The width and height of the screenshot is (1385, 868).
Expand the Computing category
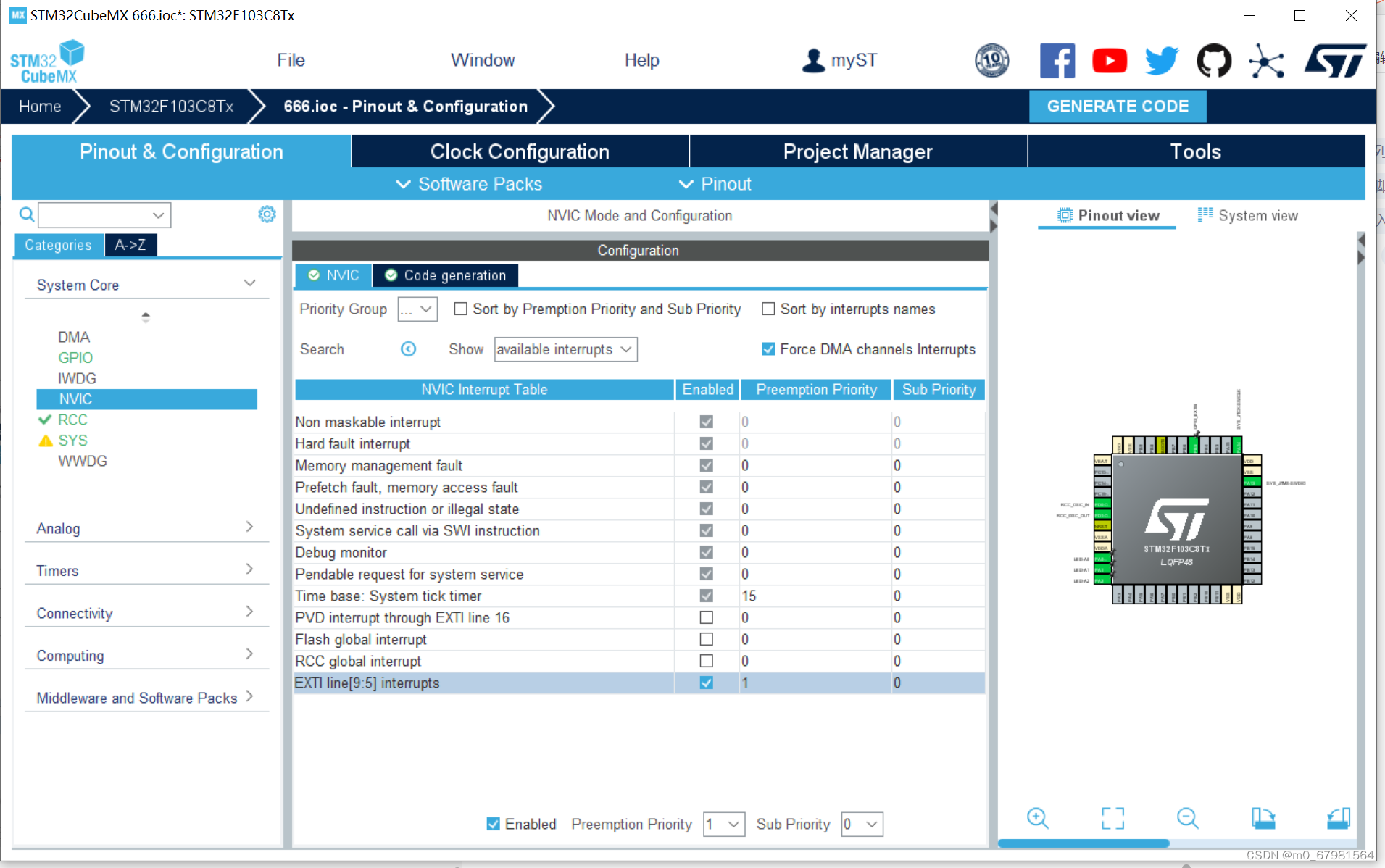[249, 654]
